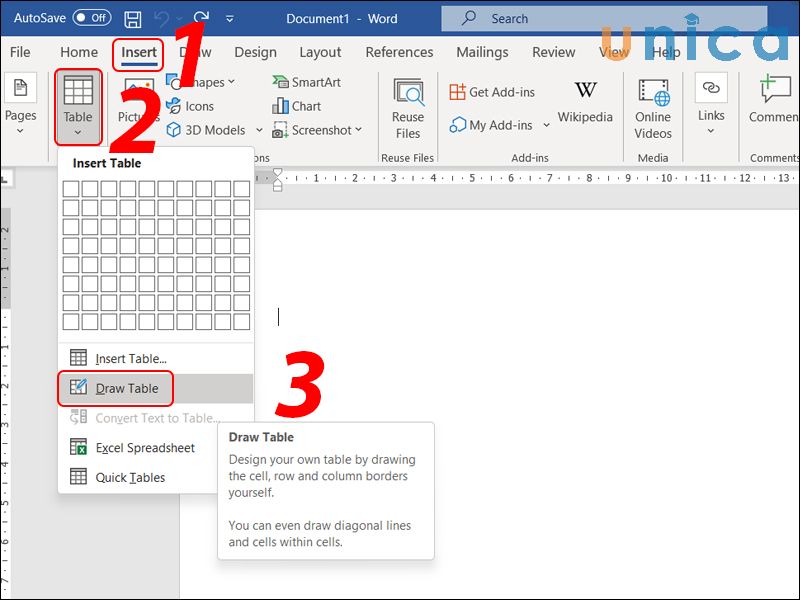800x600 pixels.
Task: Select the Insert ribbon tab
Action: (x=138, y=53)
